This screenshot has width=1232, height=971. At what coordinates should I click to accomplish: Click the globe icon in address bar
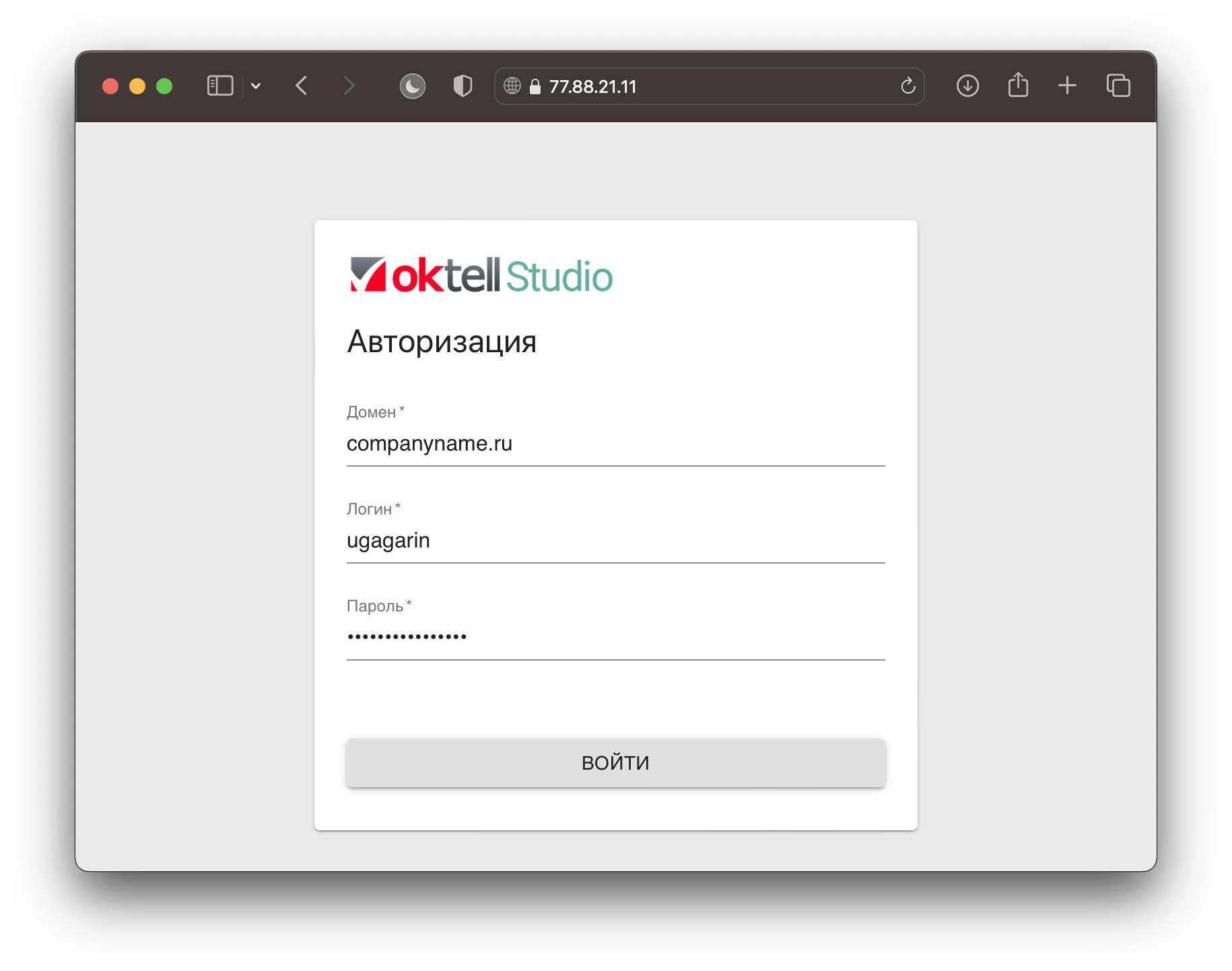512,86
